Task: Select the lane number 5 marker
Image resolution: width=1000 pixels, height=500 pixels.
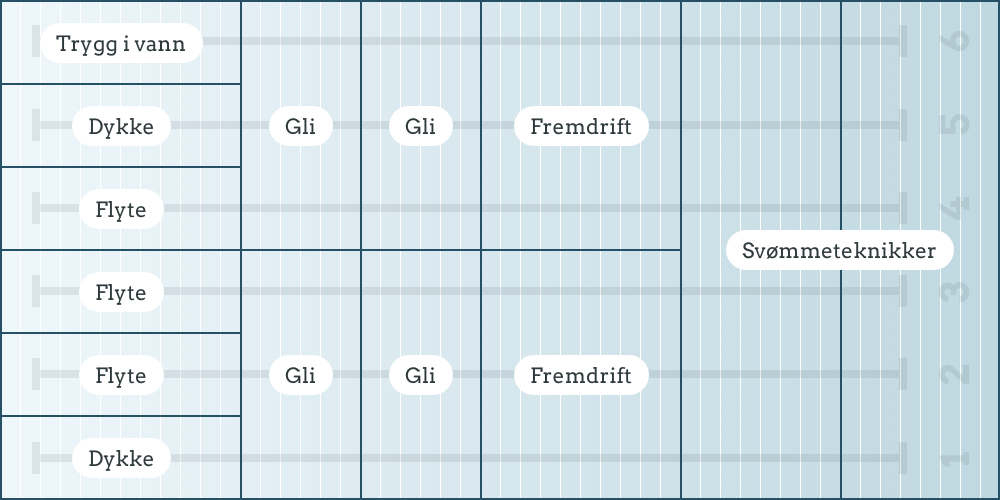Action: coord(955,124)
